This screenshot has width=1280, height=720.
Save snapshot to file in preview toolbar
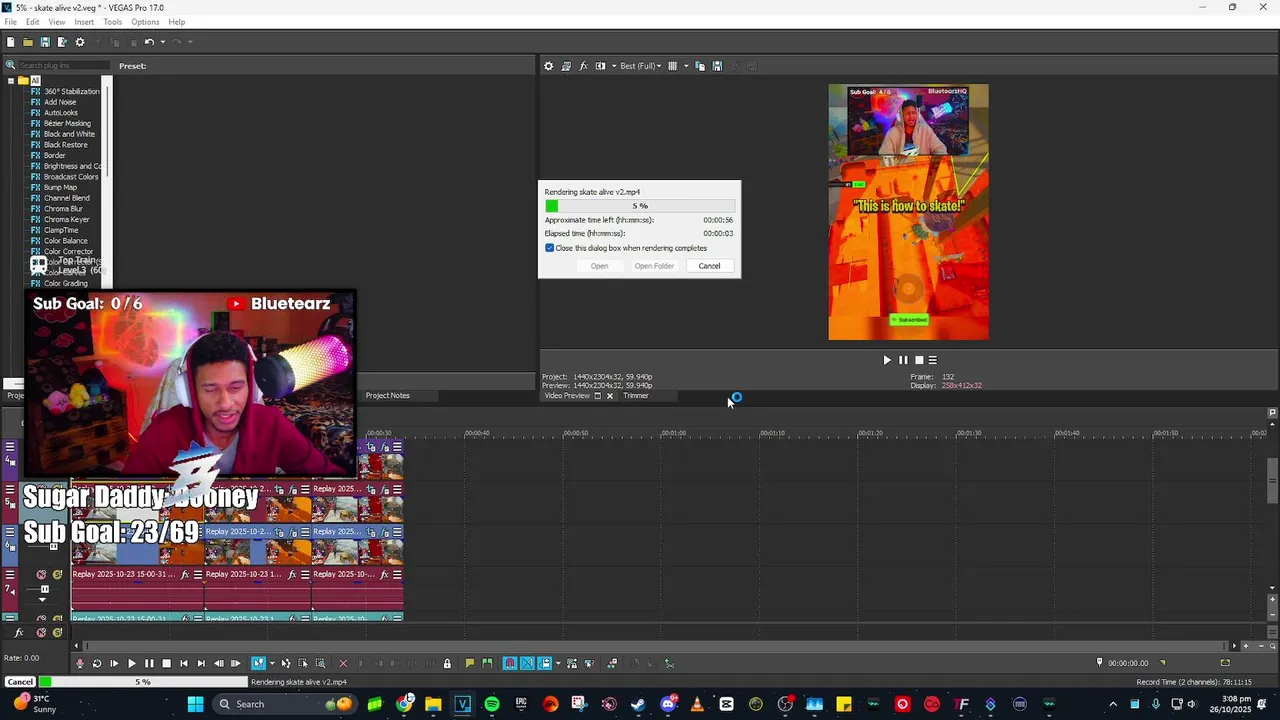(x=717, y=66)
